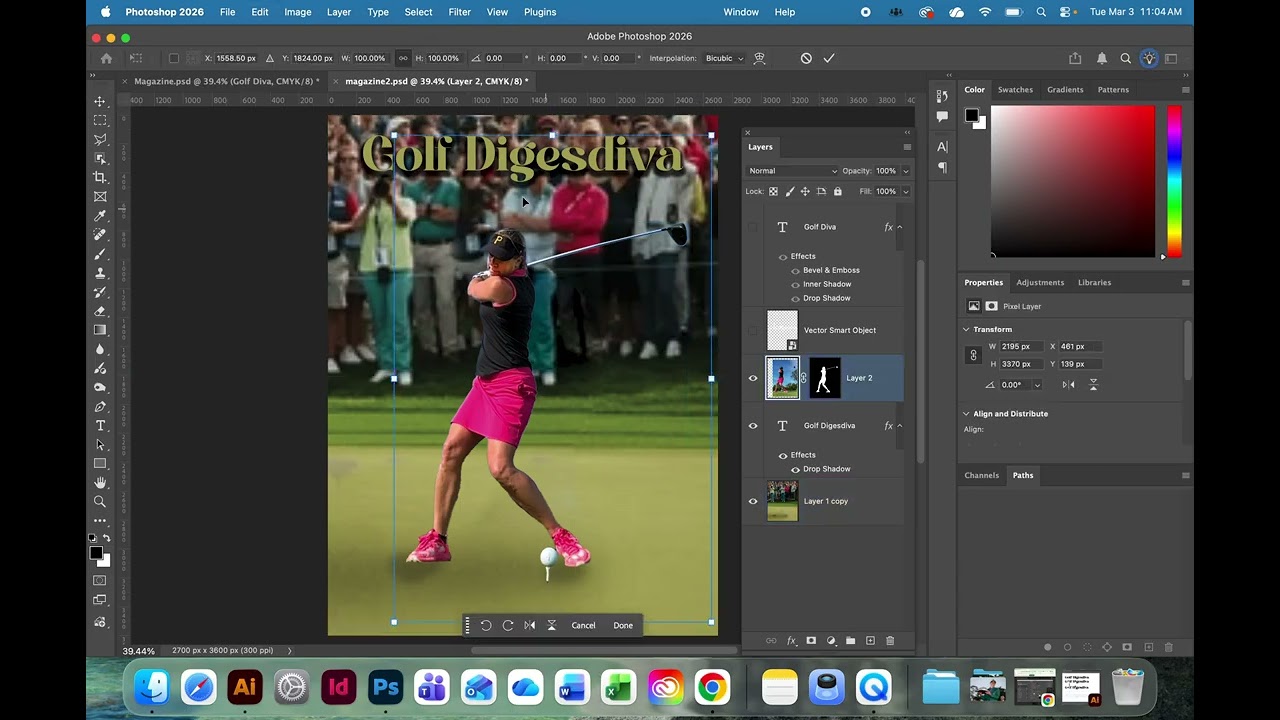1280x720 pixels.
Task: Click Done in the contextual bar
Action: click(623, 626)
